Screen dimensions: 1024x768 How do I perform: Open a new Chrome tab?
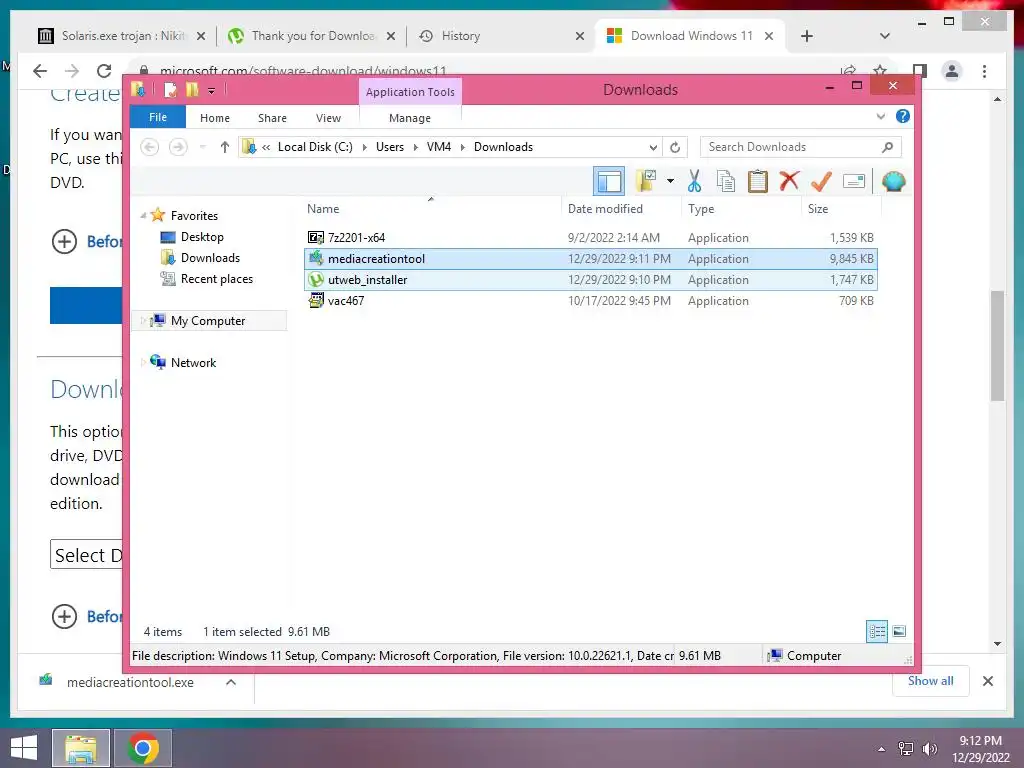coord(807,36)
